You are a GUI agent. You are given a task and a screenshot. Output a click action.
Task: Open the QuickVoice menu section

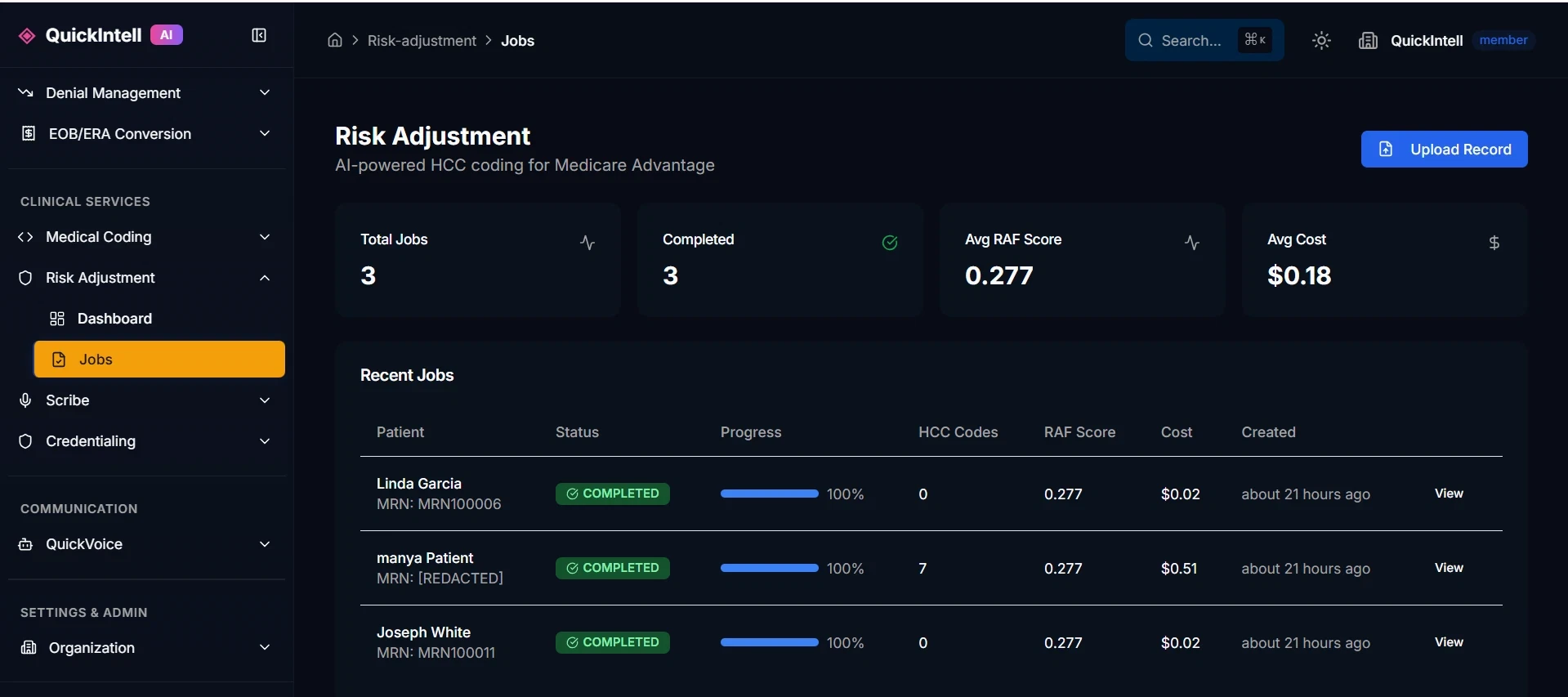(x=145, y=544)
